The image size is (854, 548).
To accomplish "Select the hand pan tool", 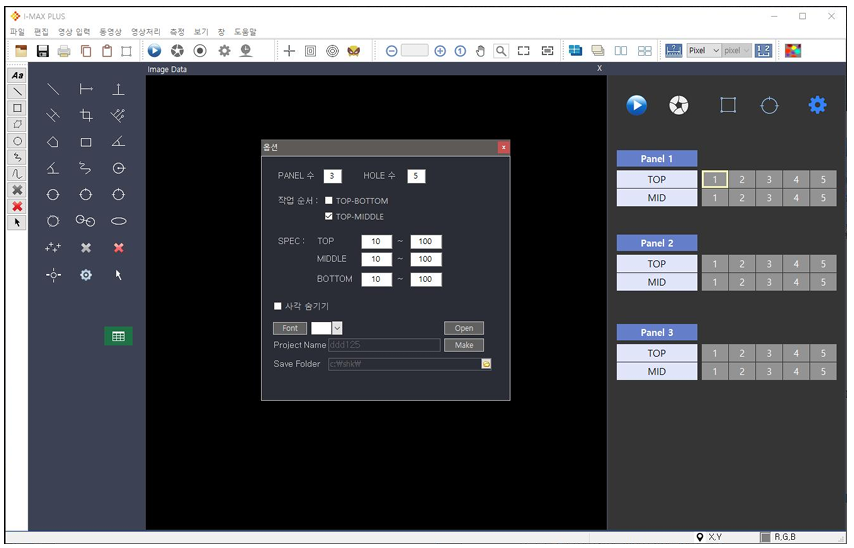I will pyautogui.click(x=480, y=51).
